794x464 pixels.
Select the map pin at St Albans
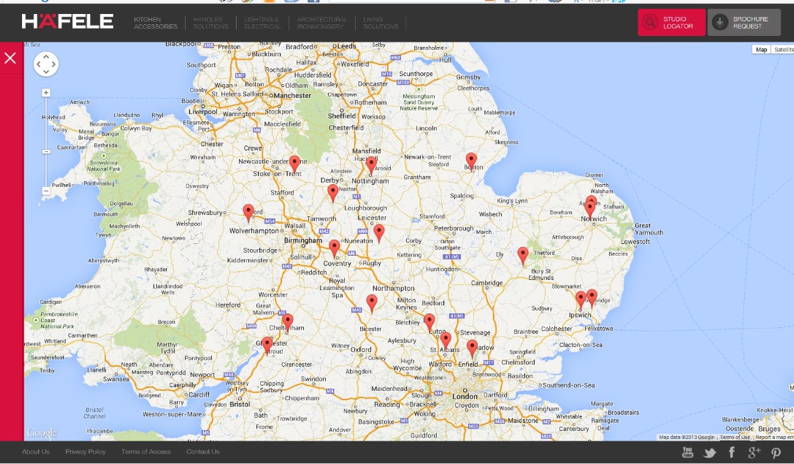point(446,341)
